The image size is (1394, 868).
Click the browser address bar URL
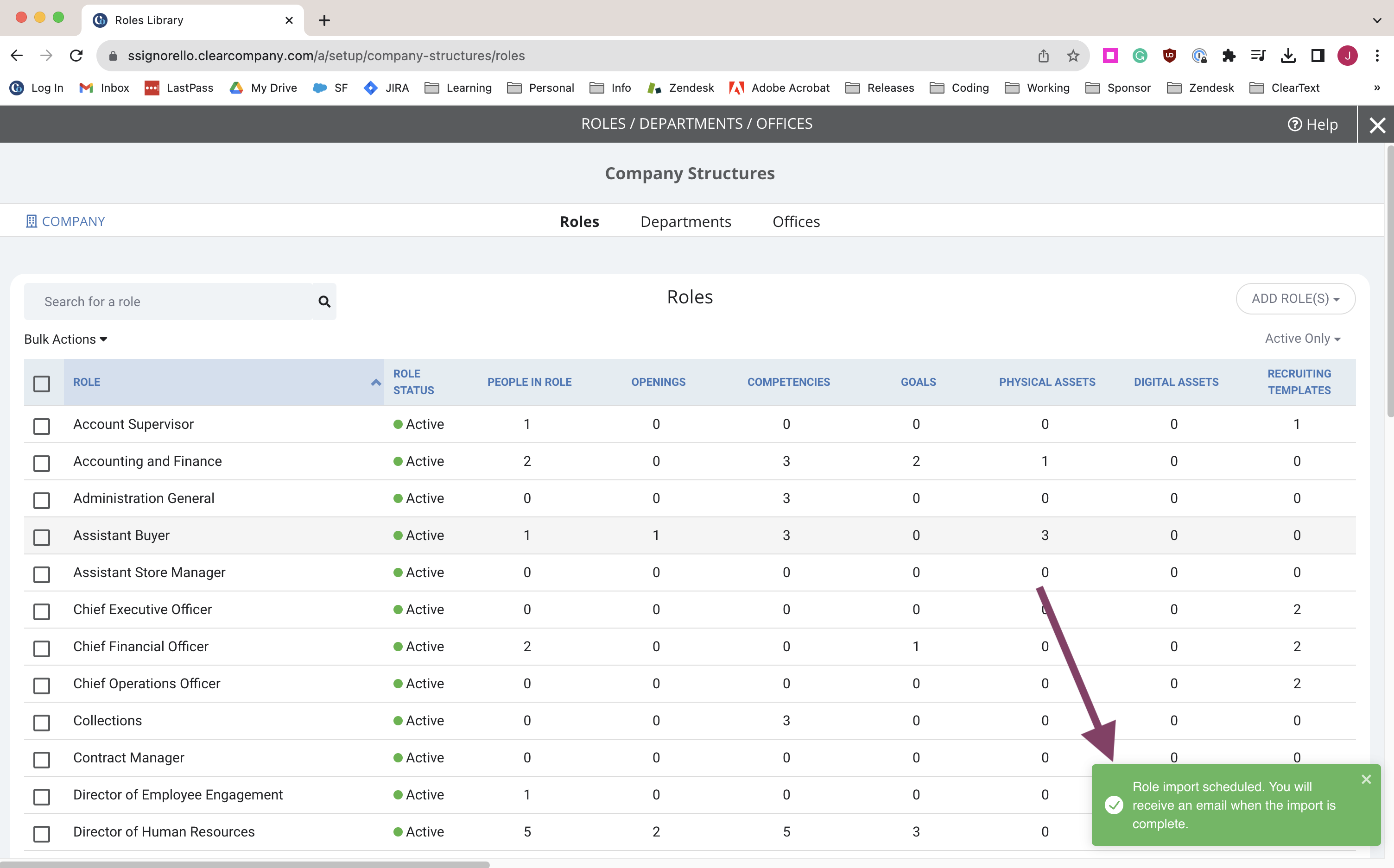point(326,56)
